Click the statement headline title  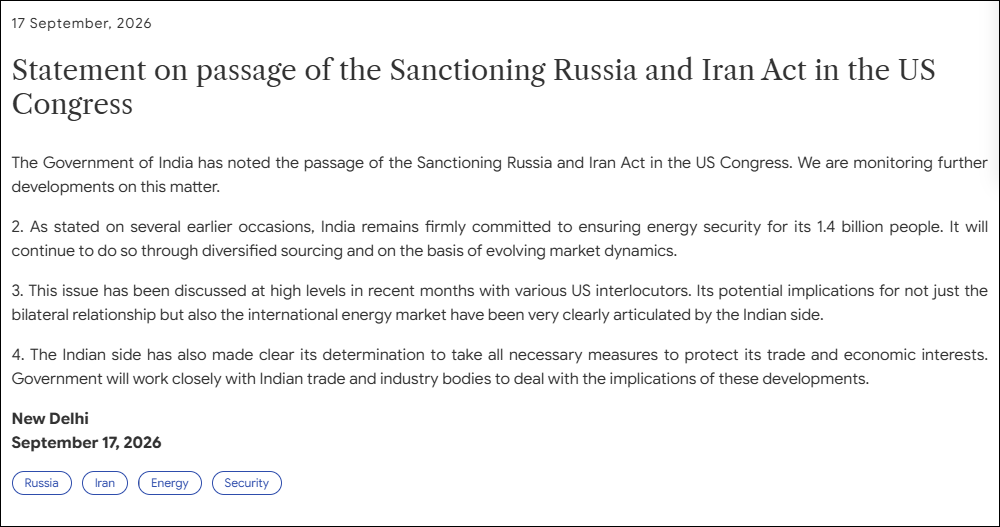coord(473,87)
